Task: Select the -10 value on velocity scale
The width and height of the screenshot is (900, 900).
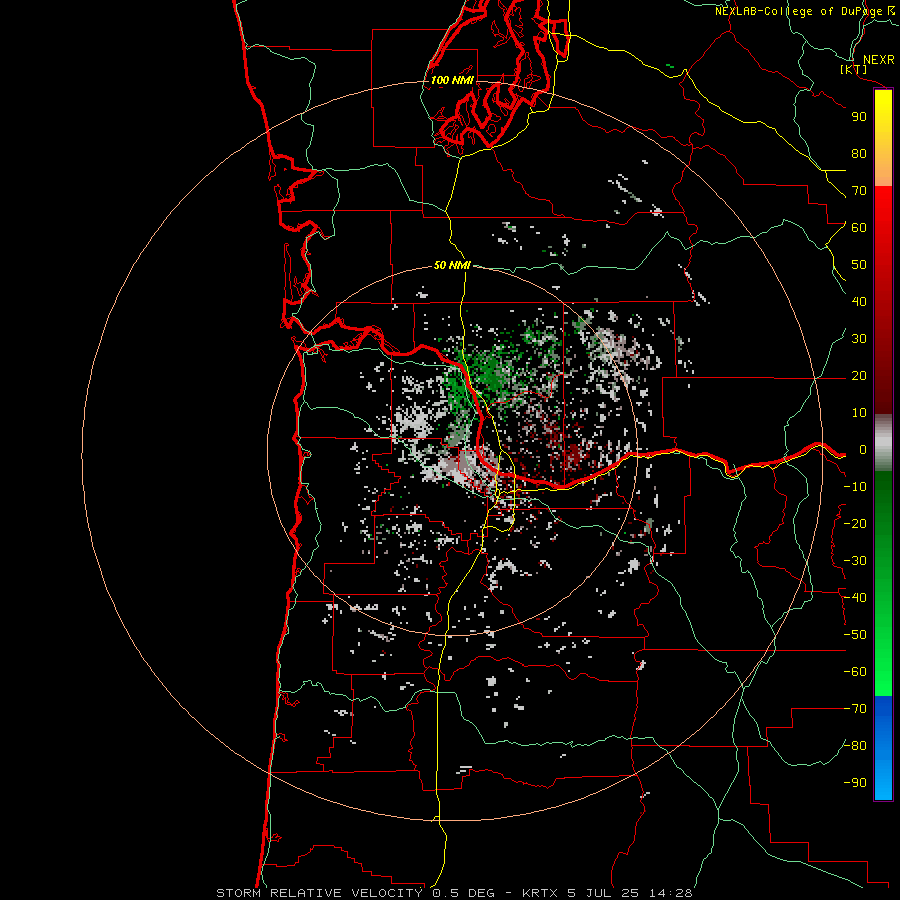Action: 855,487
